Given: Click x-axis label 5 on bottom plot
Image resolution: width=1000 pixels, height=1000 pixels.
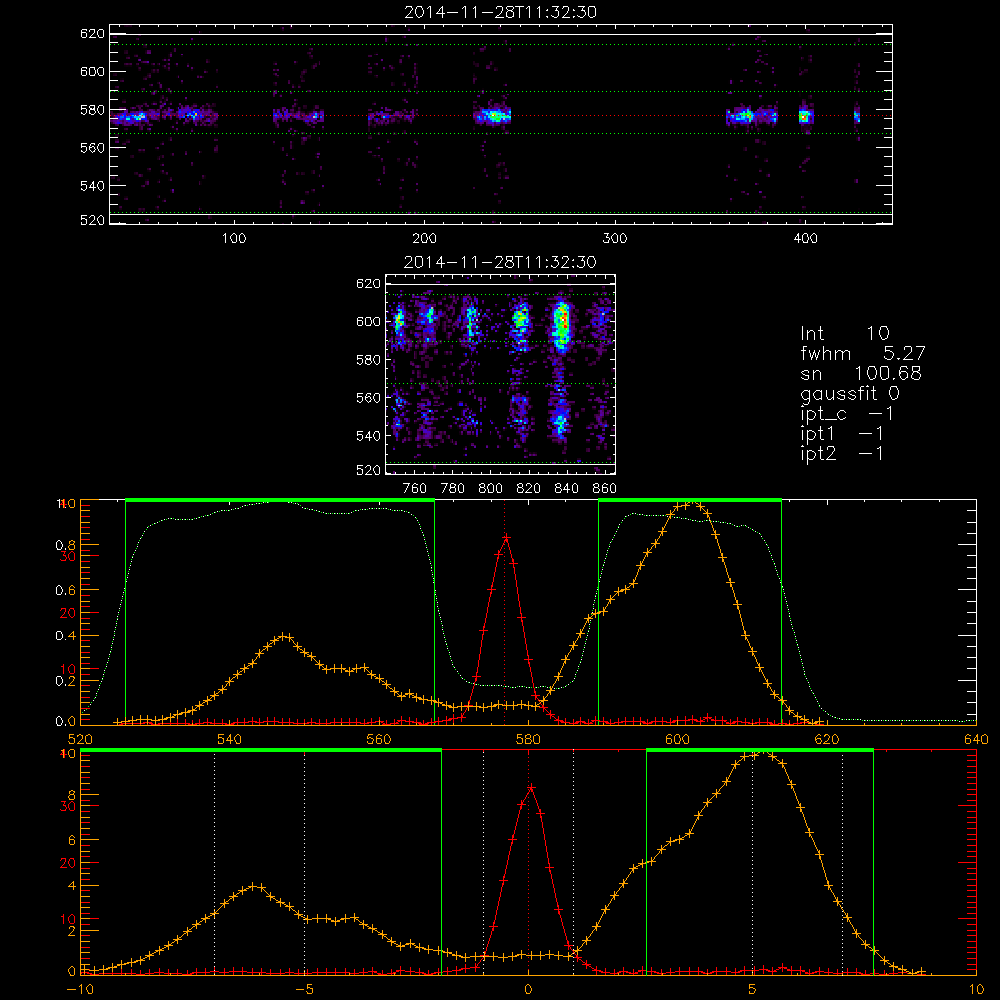Looking at the screenshot, I should coord(753,989).
